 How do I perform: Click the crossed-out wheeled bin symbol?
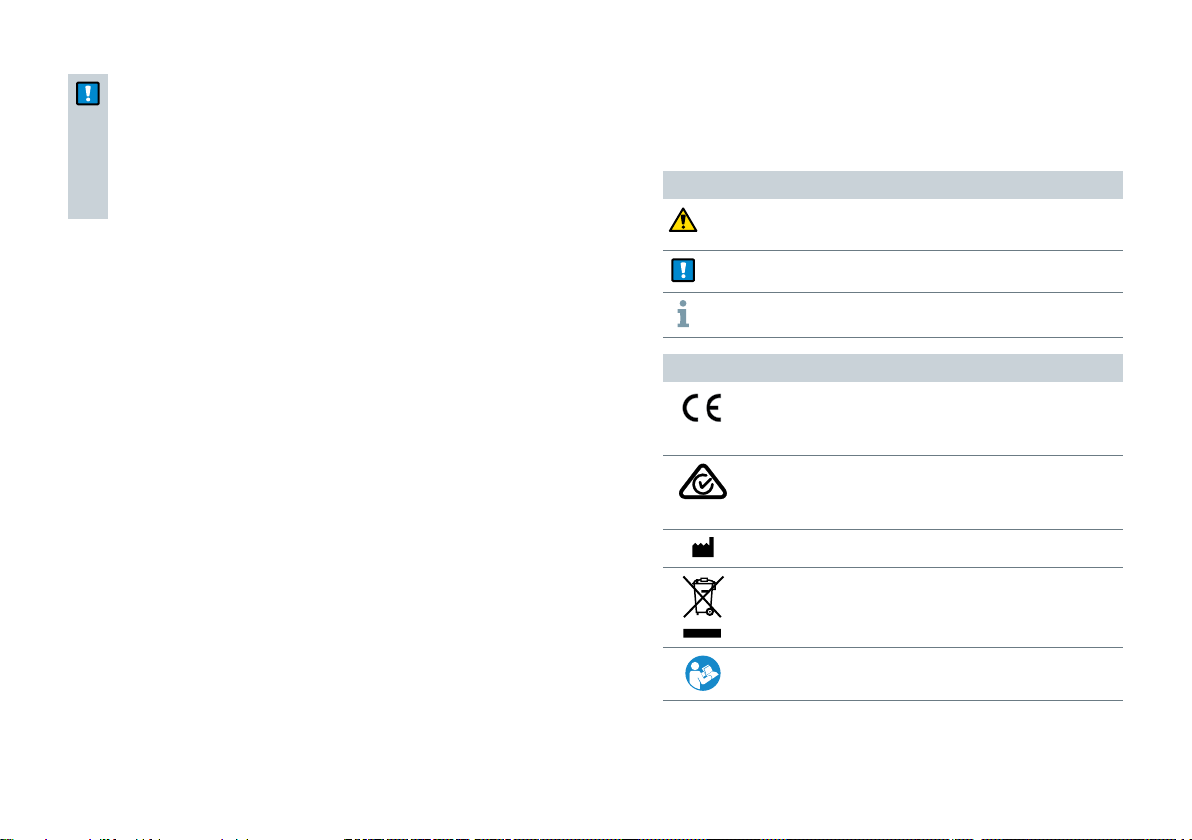point(702,597)
